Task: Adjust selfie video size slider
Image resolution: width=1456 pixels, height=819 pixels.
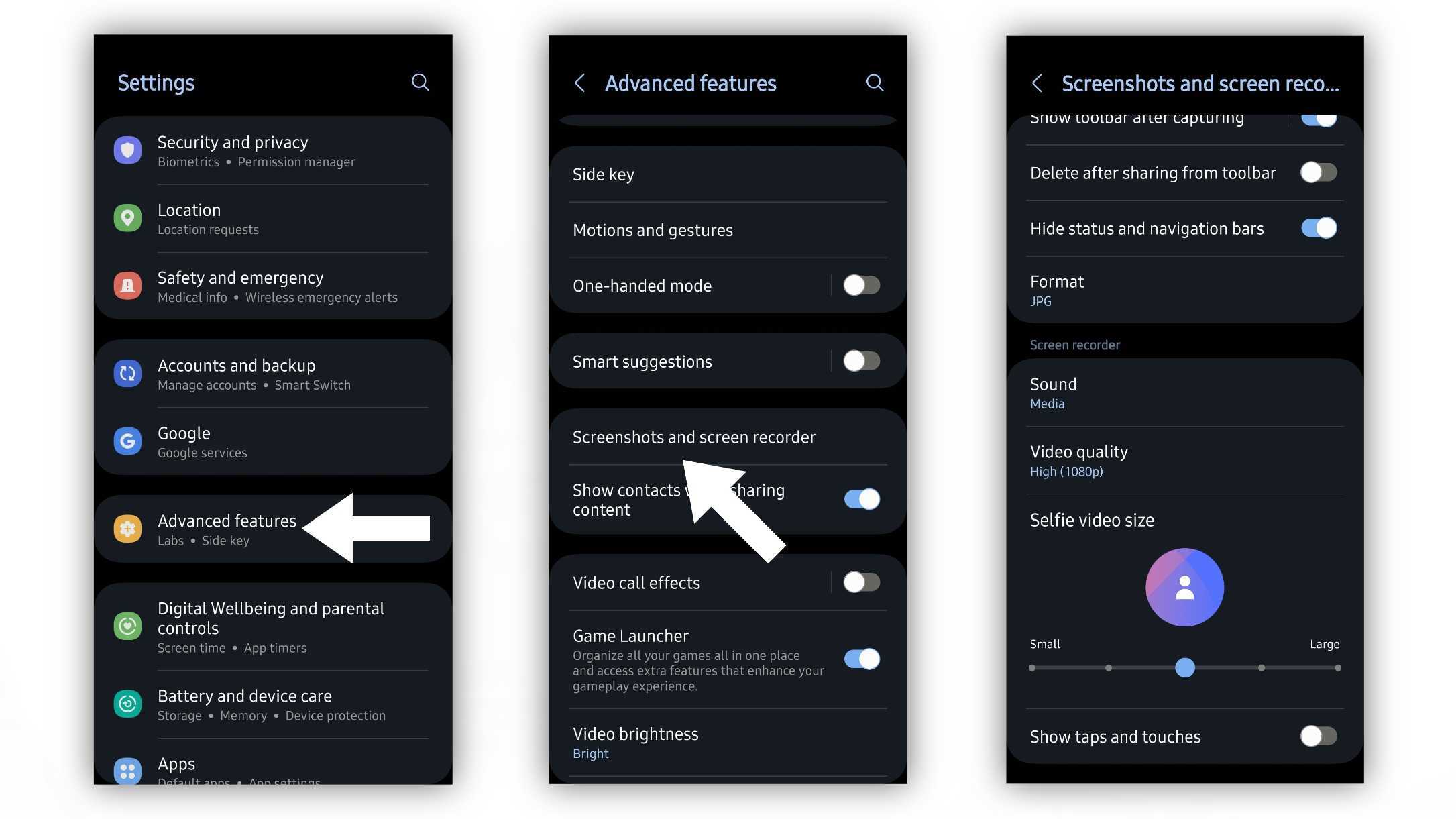Action: click(1185, 667)
